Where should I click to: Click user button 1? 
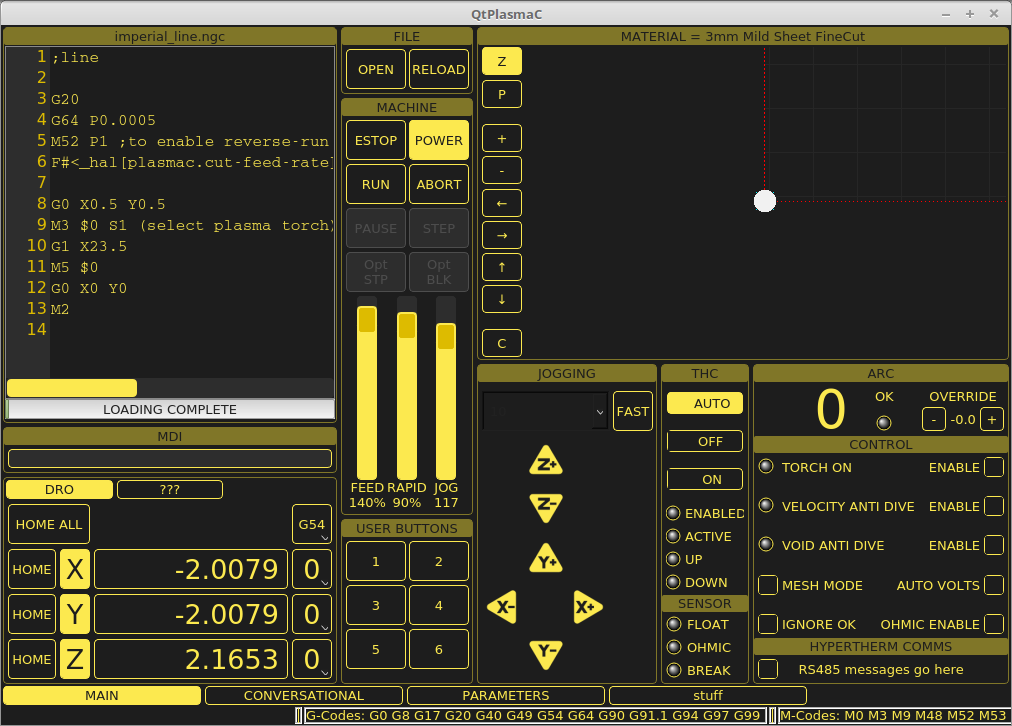(376, 561)
